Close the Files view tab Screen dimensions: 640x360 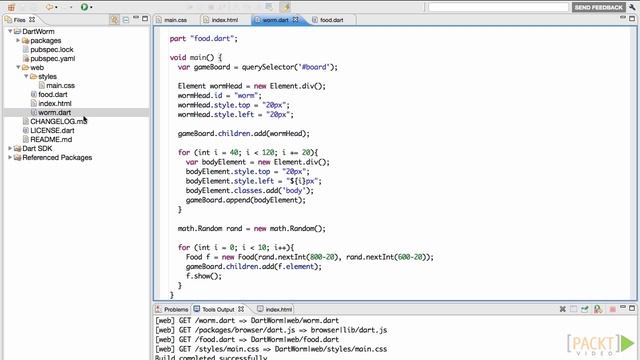point(32,20)
